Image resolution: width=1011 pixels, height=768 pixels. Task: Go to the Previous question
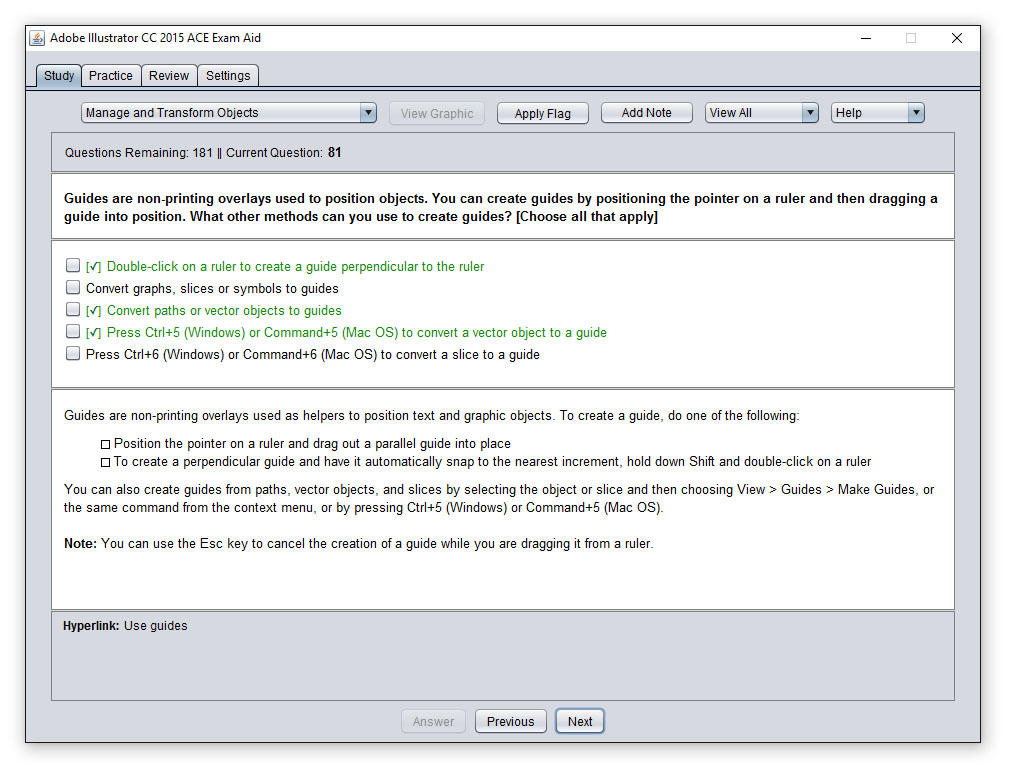(x=511, y=722)
